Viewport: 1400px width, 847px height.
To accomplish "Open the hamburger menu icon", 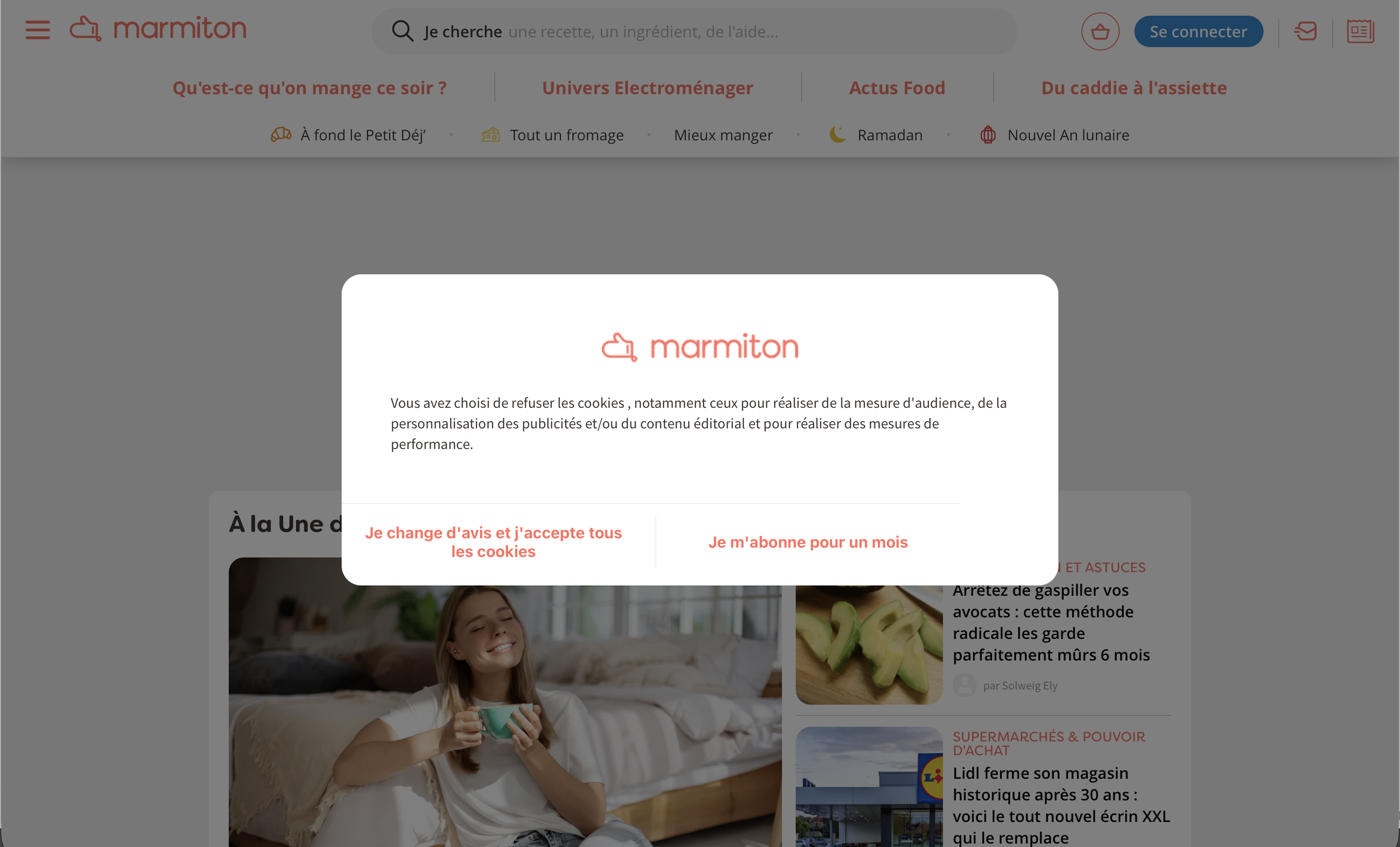I will tap(37, 30).
